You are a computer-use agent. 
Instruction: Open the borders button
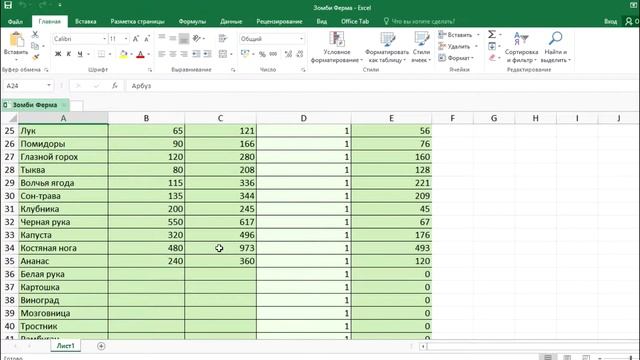(x=101, y=54)
